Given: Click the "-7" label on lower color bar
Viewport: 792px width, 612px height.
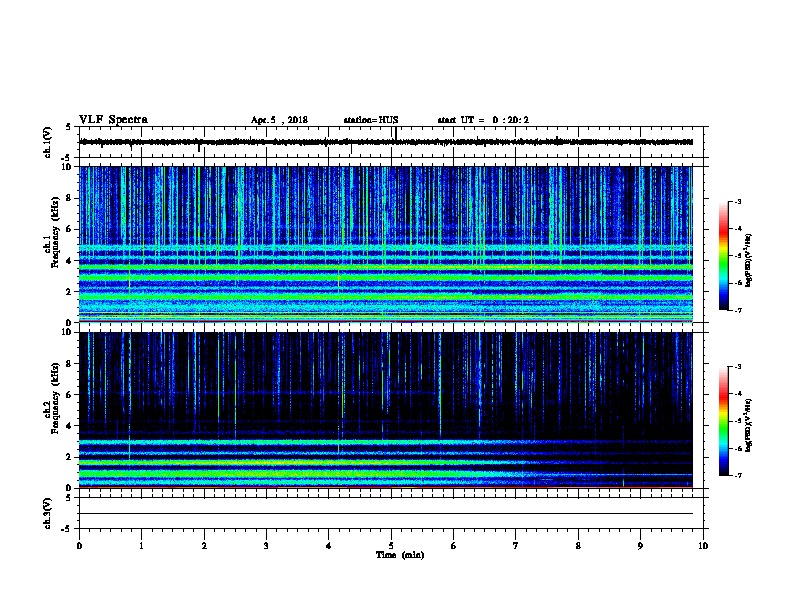Looking at the screenshot, I should click(737, 476).
